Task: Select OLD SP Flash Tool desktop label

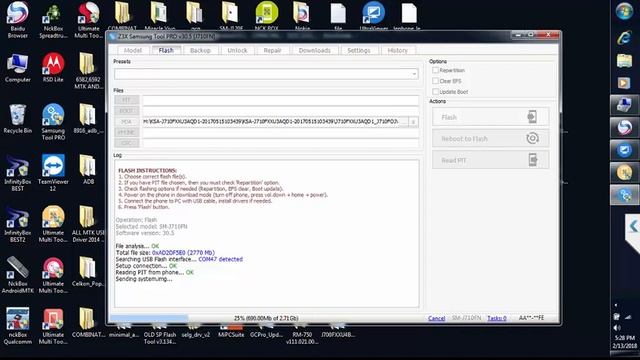Action: (160, 338)
